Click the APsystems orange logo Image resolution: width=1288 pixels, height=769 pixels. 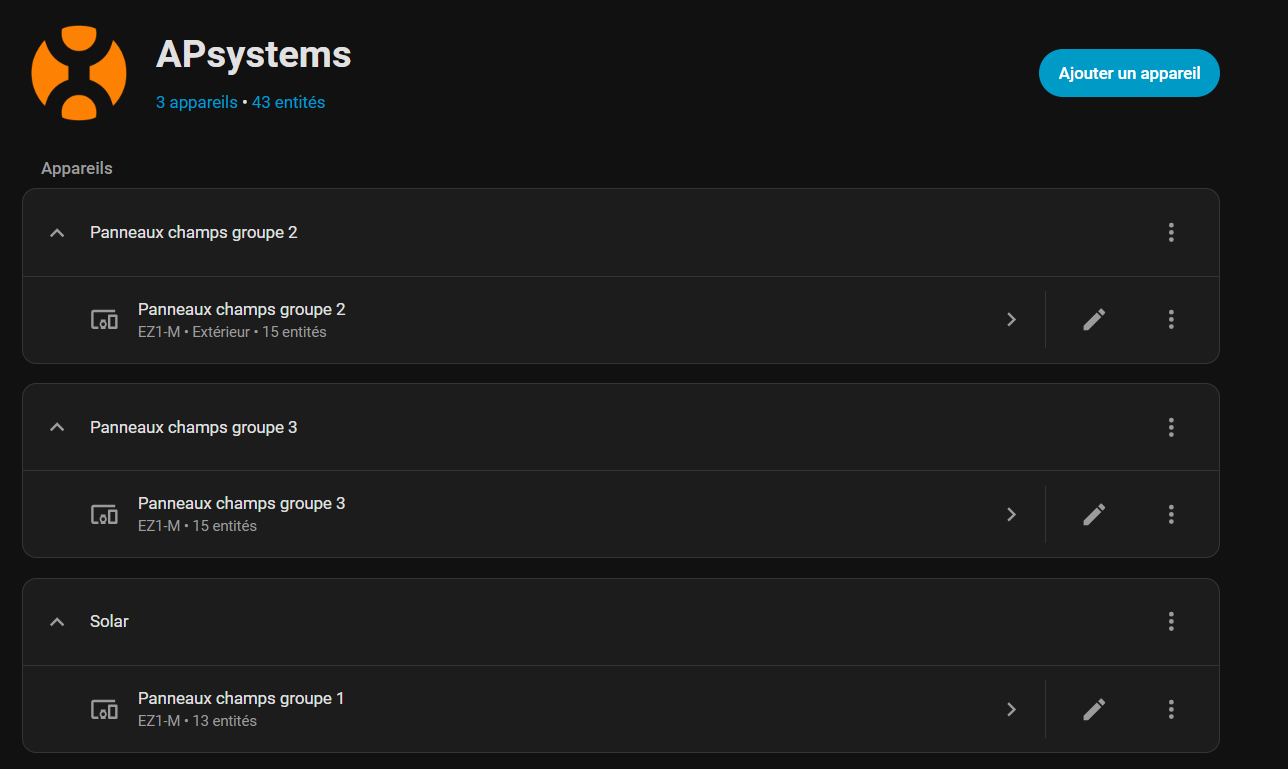79,72
